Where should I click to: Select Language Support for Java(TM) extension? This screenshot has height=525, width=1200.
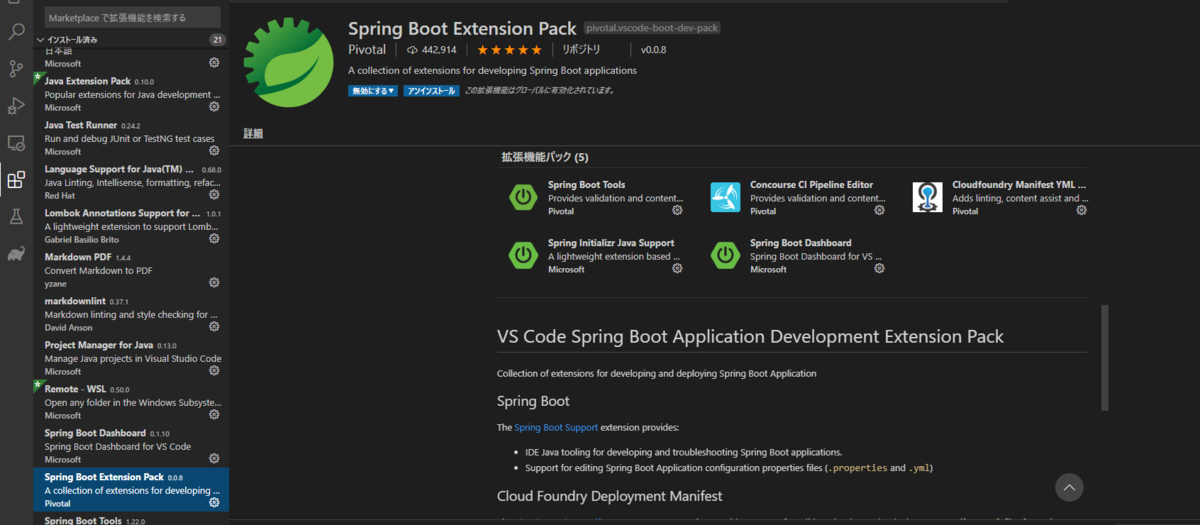(x=131, y=181)
